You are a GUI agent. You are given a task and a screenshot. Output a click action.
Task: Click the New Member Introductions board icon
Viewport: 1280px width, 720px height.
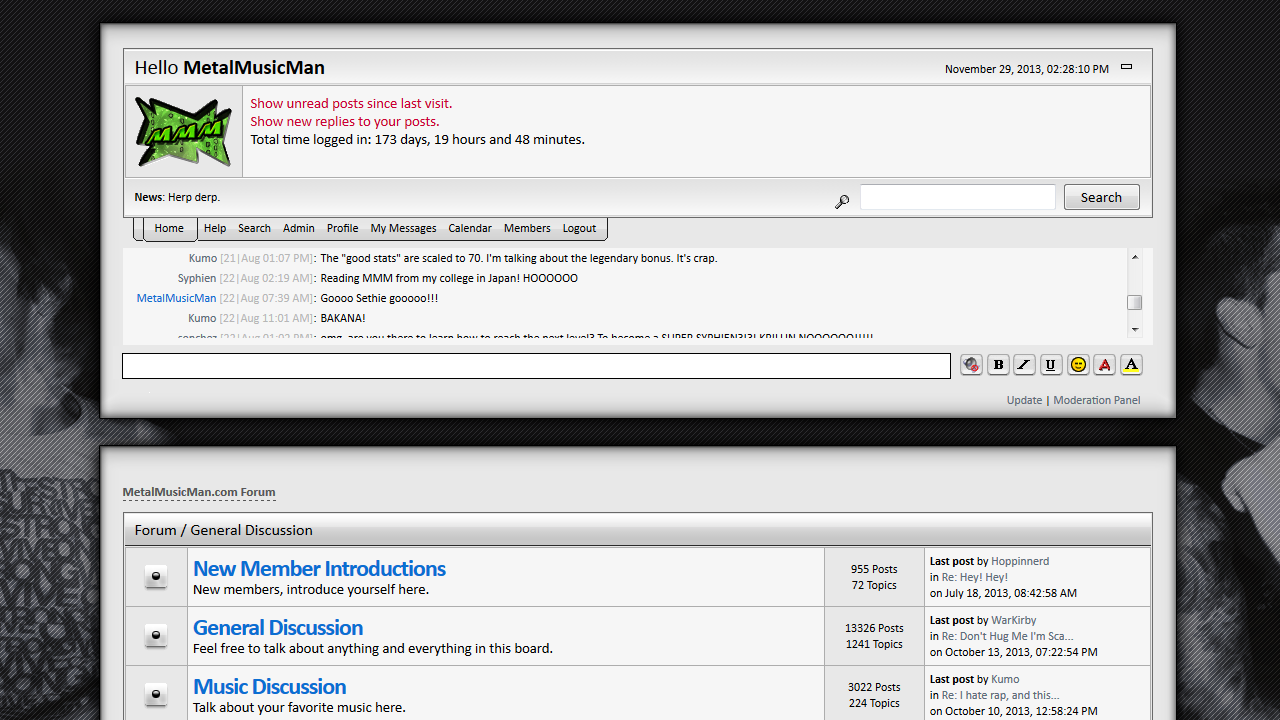pos(156,577)
